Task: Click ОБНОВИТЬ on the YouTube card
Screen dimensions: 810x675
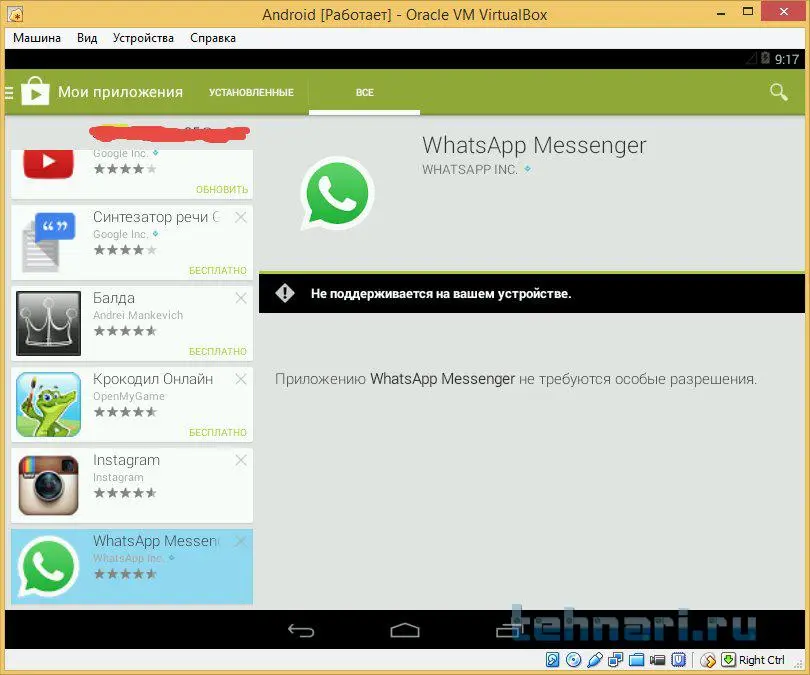Action: coord(222,190)
